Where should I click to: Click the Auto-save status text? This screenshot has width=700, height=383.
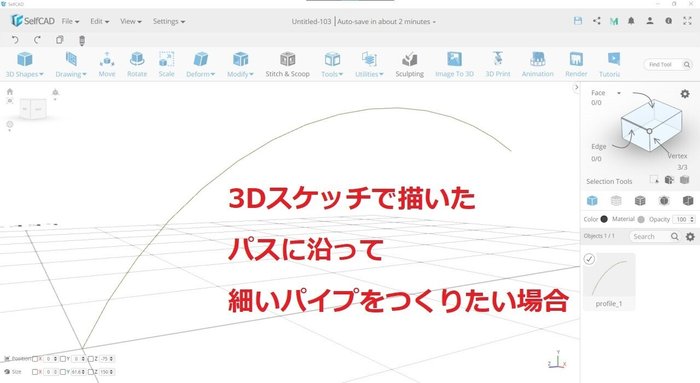(386, 21)
